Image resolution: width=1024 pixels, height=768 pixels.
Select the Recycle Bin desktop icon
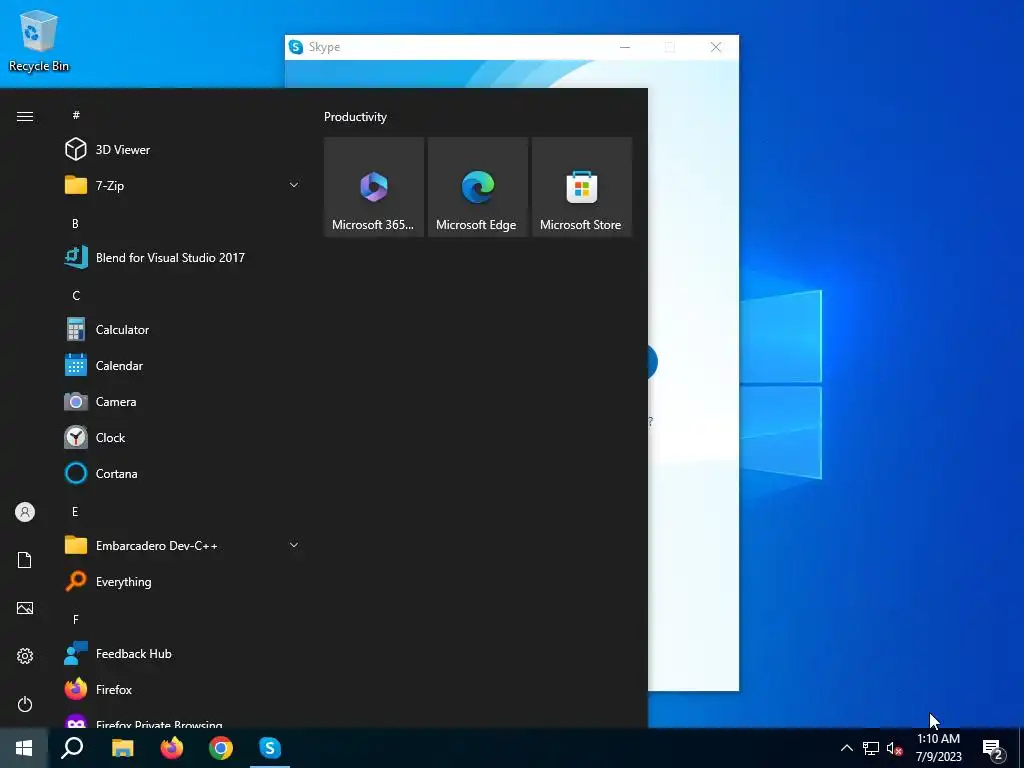tap(39, 40)
